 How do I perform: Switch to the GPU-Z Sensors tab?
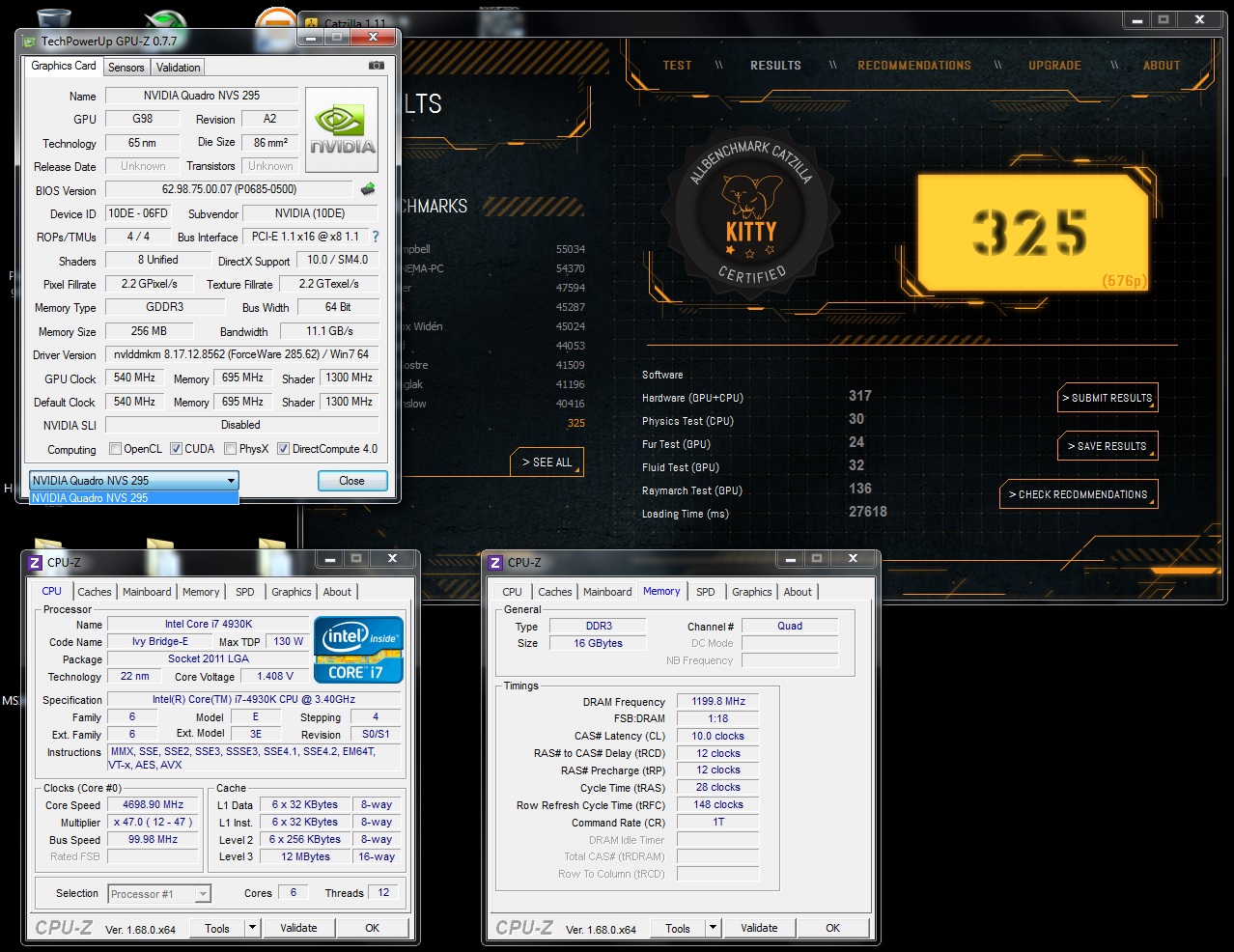click(x=126, y=68)
